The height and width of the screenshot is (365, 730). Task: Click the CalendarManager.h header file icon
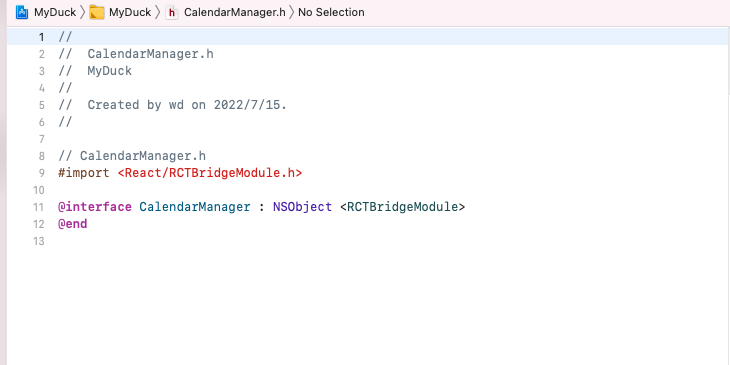click(x=172, y=13)
